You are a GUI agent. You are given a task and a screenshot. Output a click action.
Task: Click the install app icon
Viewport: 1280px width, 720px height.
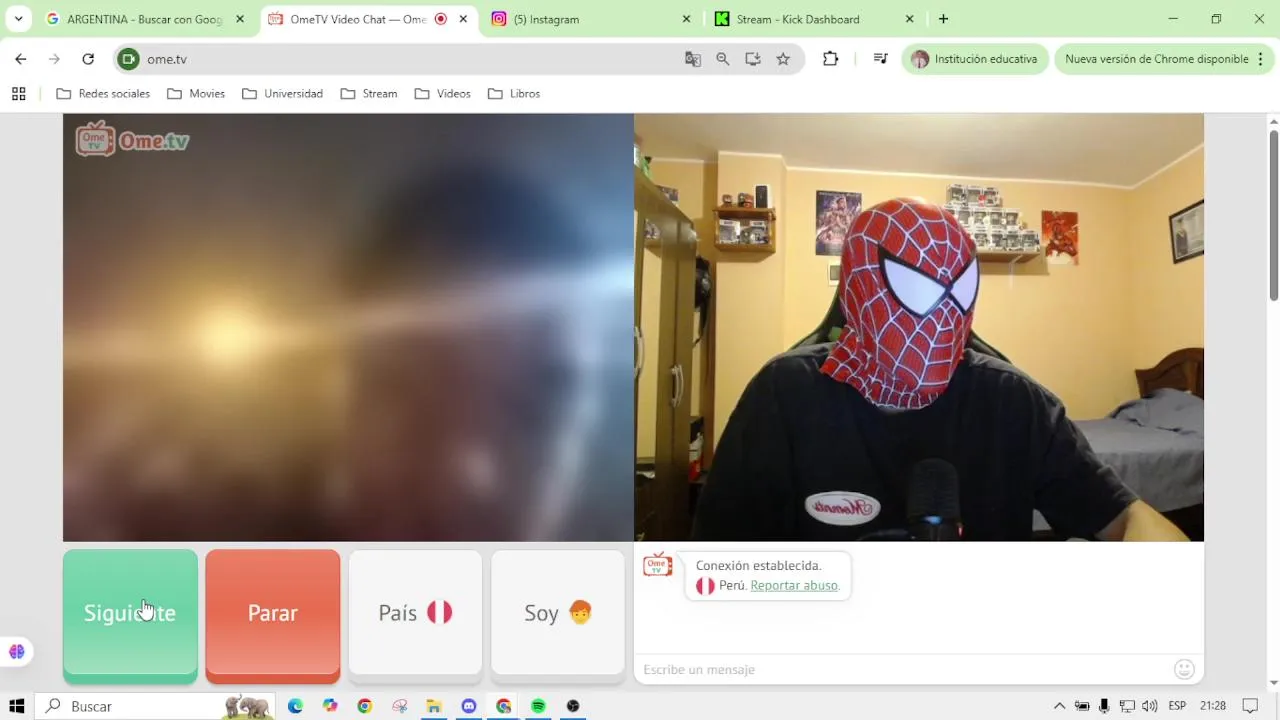tap(753, 59)
